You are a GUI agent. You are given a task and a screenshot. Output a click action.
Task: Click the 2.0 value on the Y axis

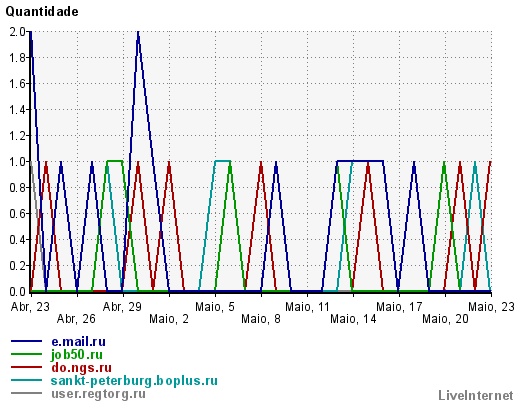[x=17, y=32]
